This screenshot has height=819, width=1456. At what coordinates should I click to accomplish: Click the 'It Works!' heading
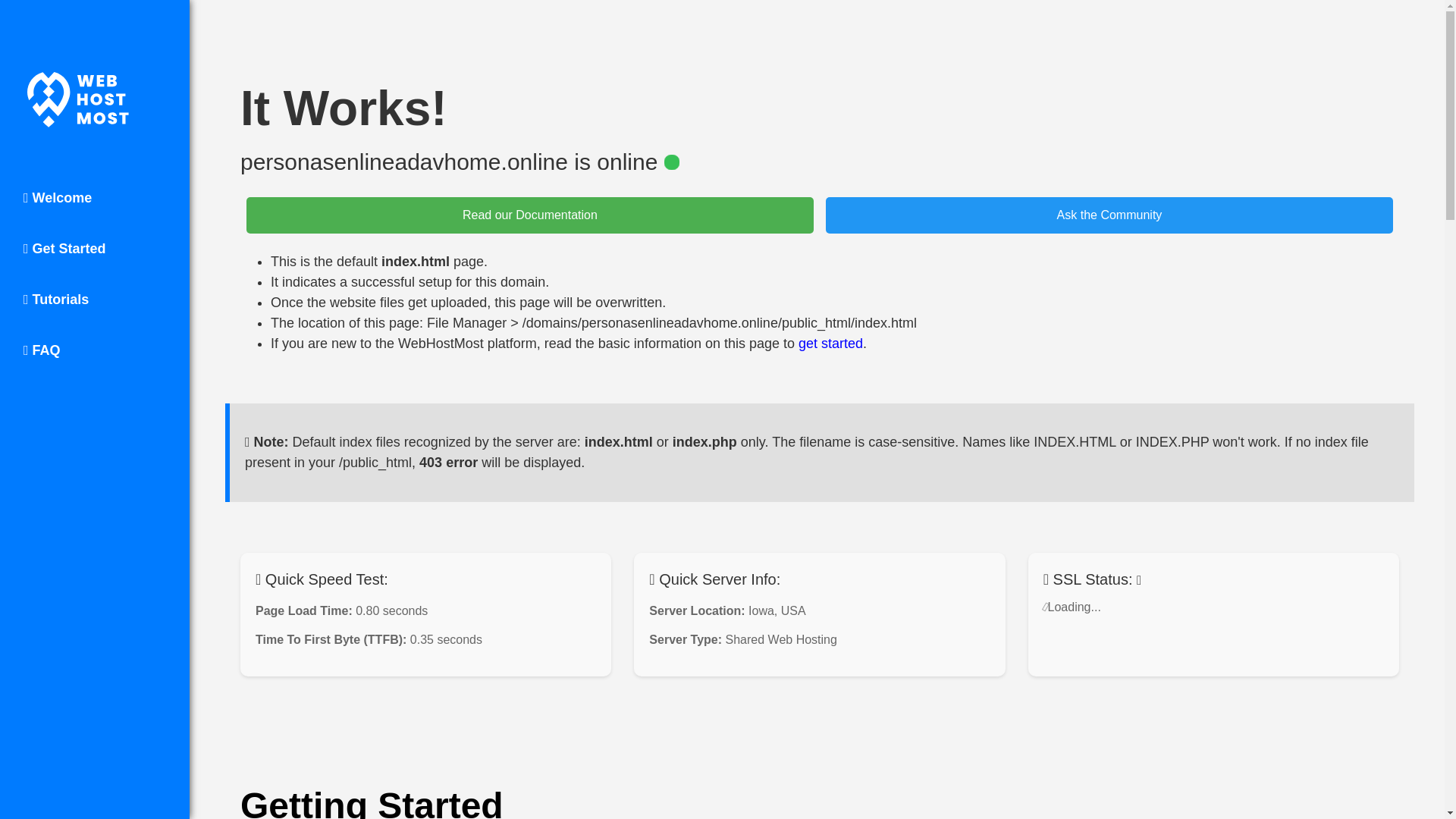pos(344,108)
